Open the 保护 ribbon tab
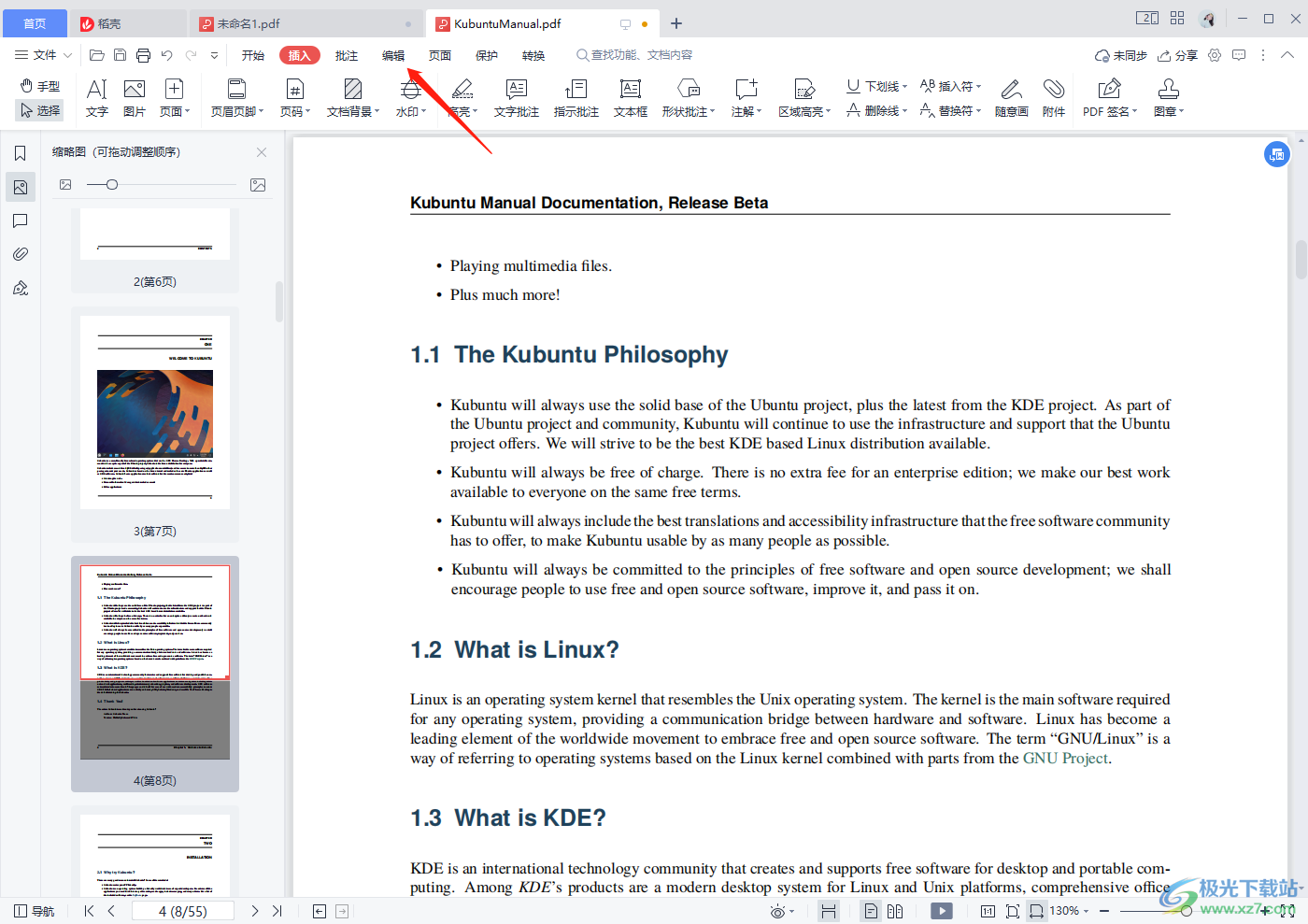The image size is (1308, 924). point(487,56)
